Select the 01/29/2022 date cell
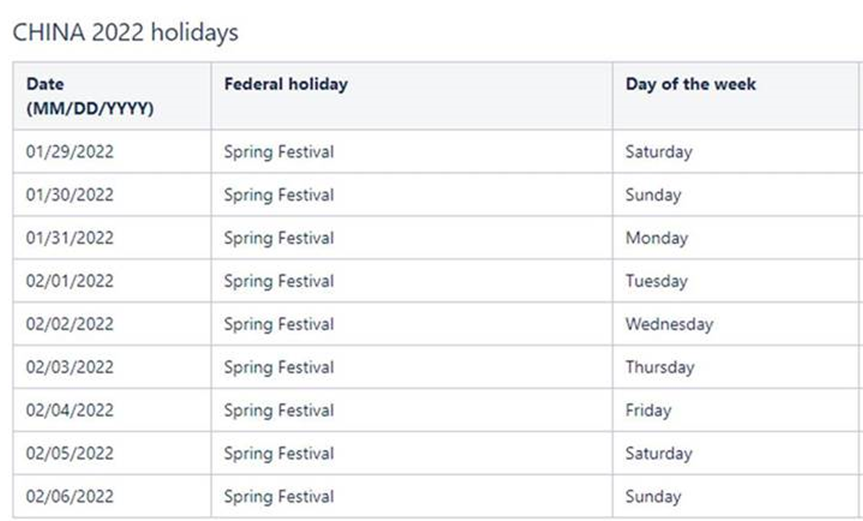Screen dimensions: 863x521 coord(70,152)
